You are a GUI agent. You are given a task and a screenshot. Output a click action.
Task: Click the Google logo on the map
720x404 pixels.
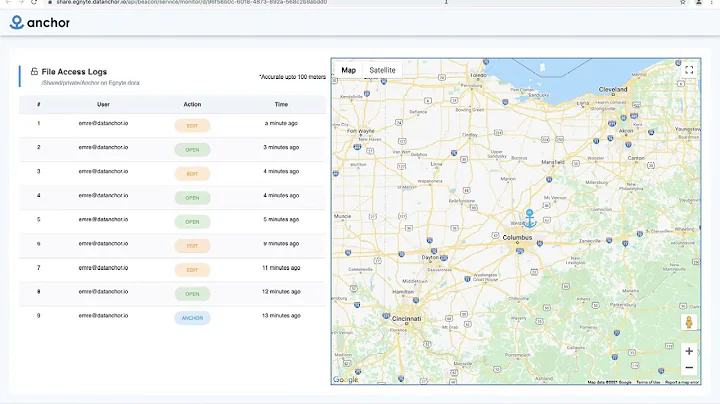pyautogui.click(x=345, y=379)
